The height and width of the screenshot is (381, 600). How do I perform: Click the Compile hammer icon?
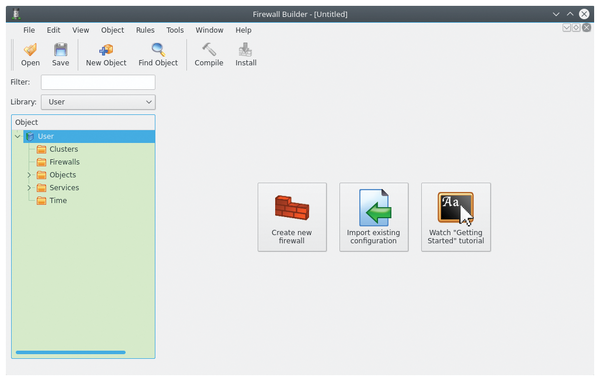[x=209, y=50]
